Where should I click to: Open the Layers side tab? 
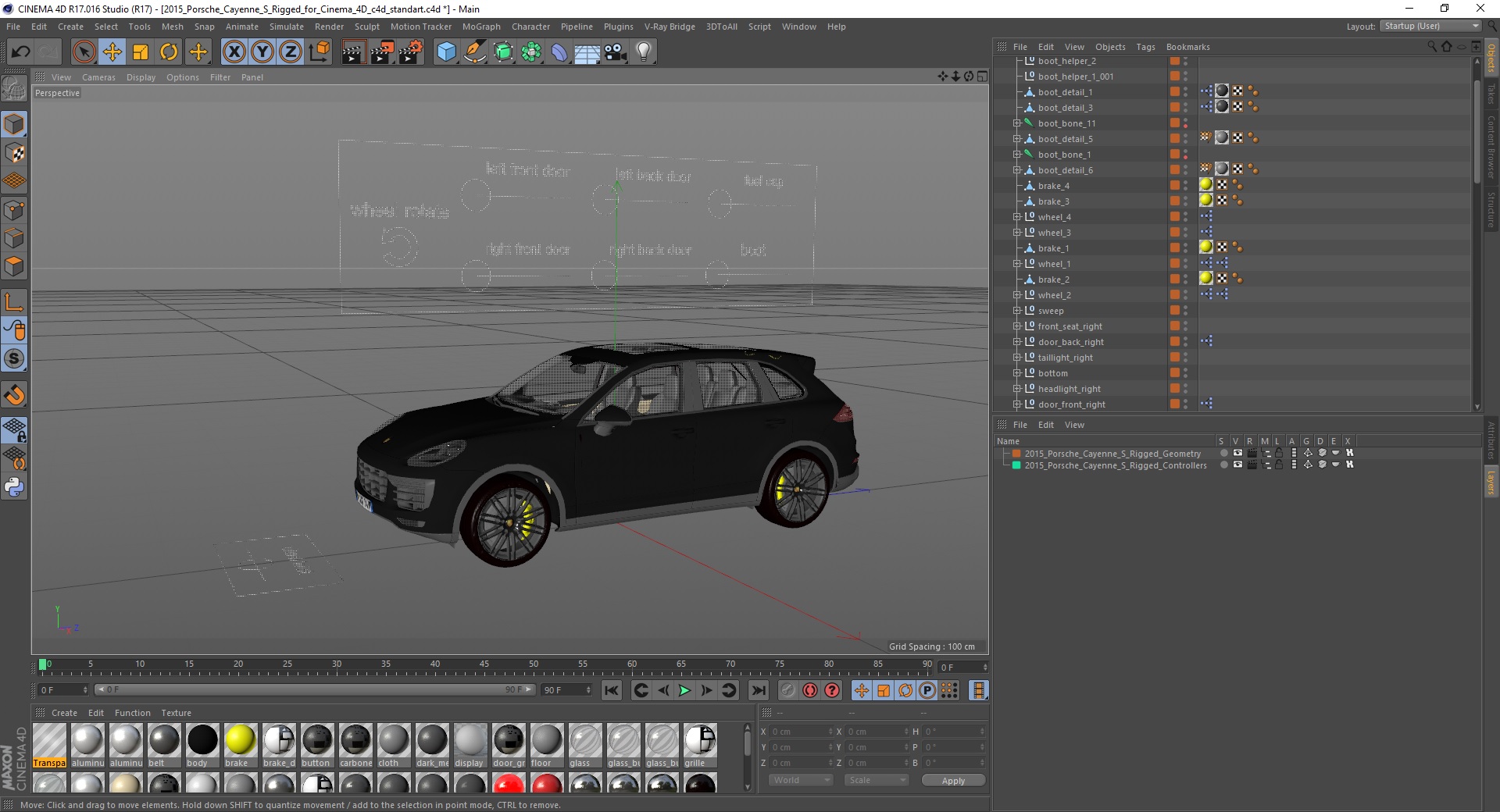[1491, 483]
